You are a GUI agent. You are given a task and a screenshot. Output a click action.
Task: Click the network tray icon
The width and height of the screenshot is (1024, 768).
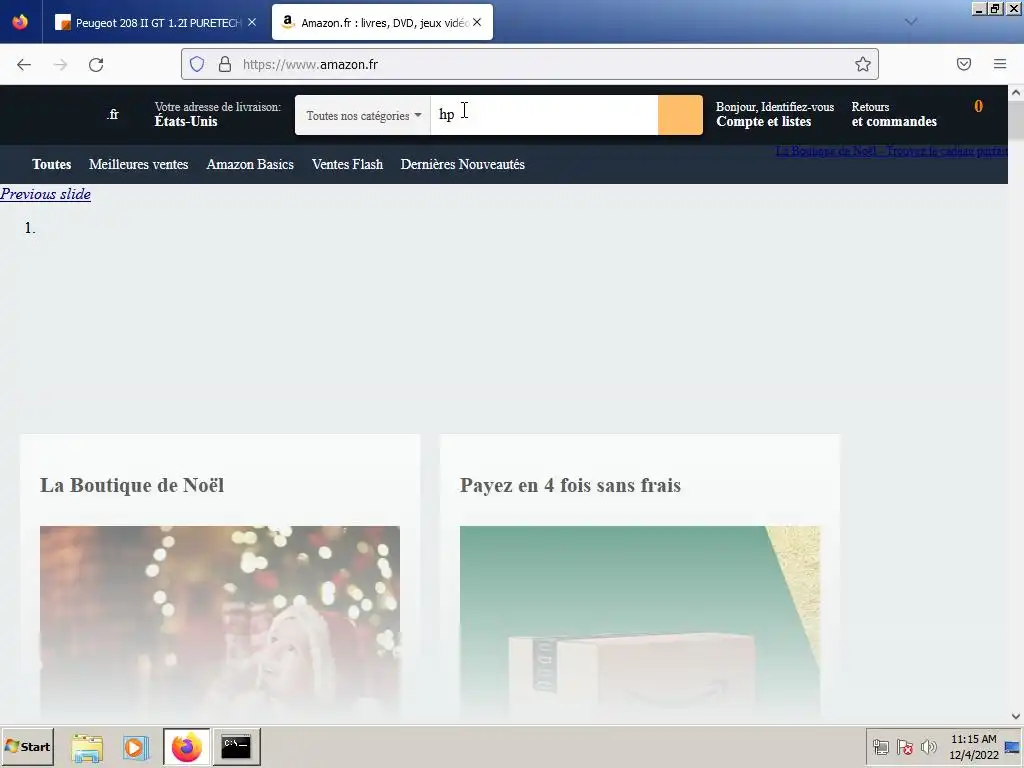[x=881, y=747]
